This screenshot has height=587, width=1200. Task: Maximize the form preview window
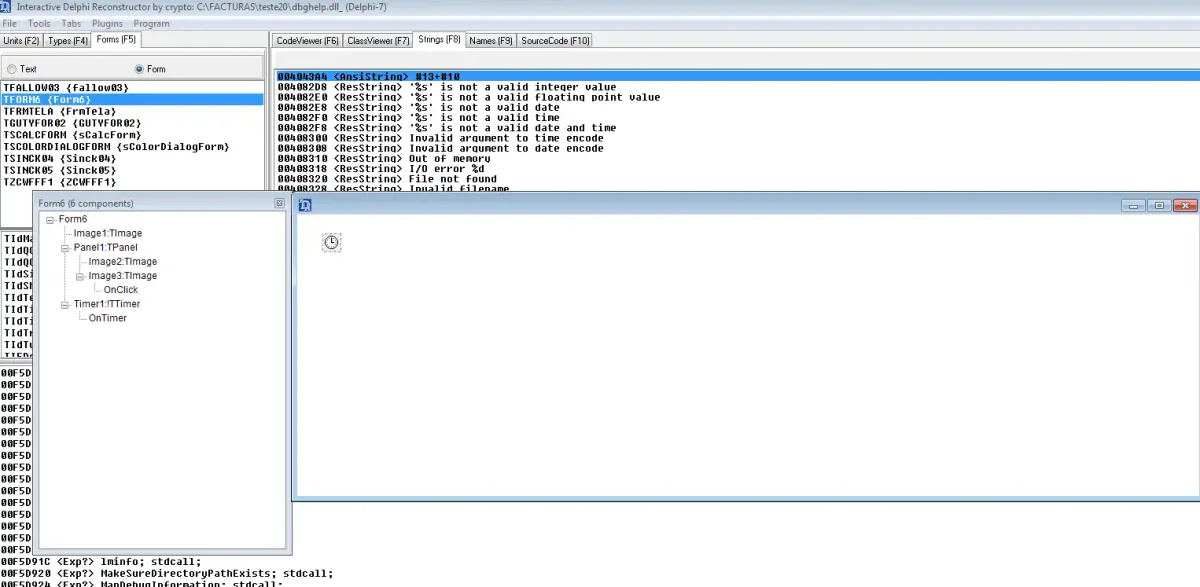1159,205
